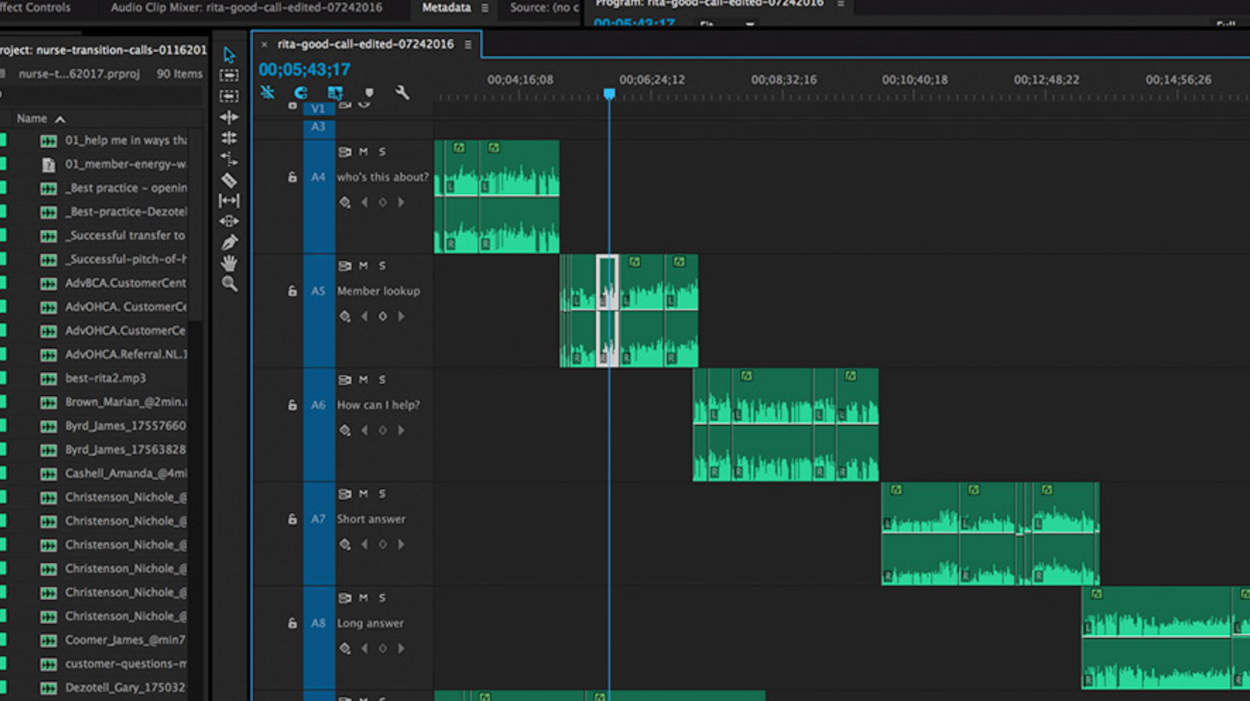Screen dimensions: 1250x701
Task: Toggle Snap magnet icon in timeline
Action: click(300, 93)
